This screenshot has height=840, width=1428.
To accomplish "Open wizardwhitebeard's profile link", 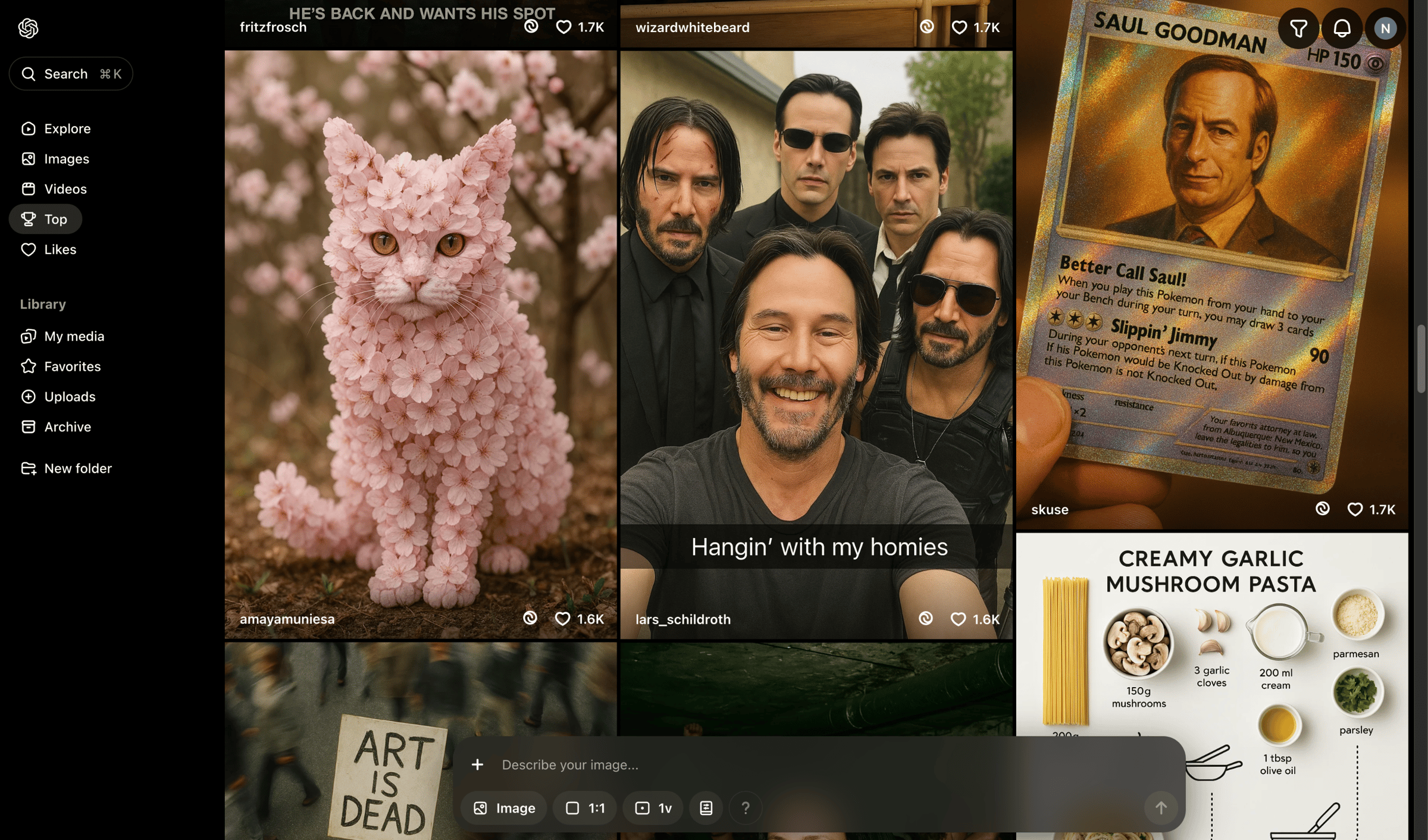I will click(x=692, y=27).
